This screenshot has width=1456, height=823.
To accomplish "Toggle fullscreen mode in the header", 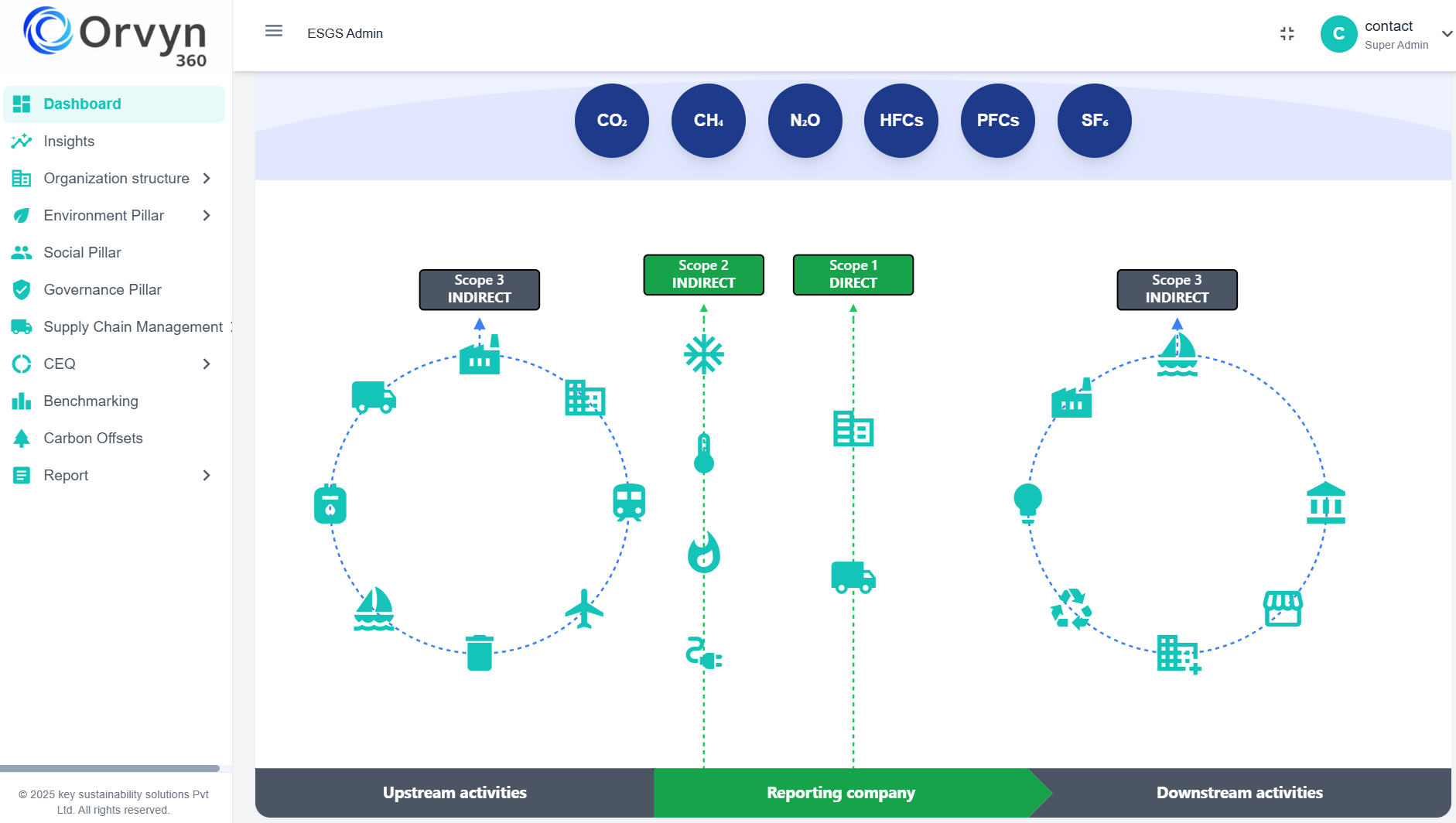I will point(1287,33).
